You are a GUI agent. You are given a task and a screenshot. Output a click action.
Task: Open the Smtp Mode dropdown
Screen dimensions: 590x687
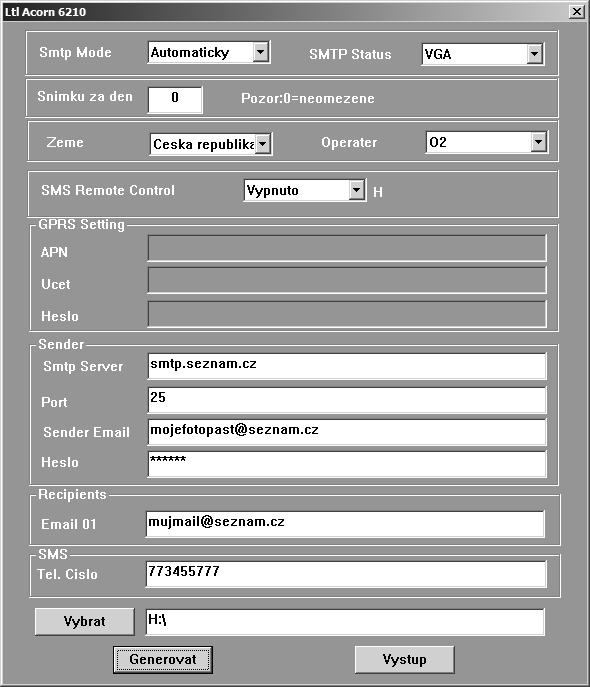[209, 53]
